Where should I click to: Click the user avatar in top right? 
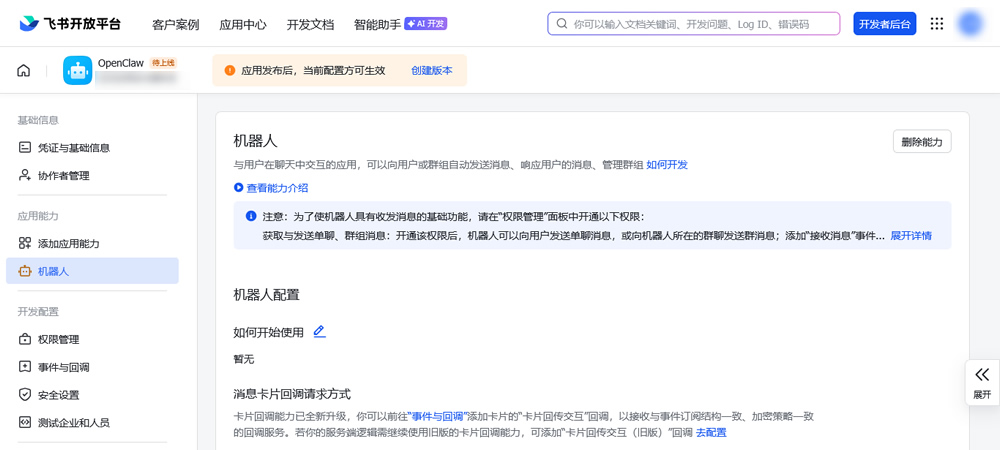pyautogui.click(x=970, y=24)
